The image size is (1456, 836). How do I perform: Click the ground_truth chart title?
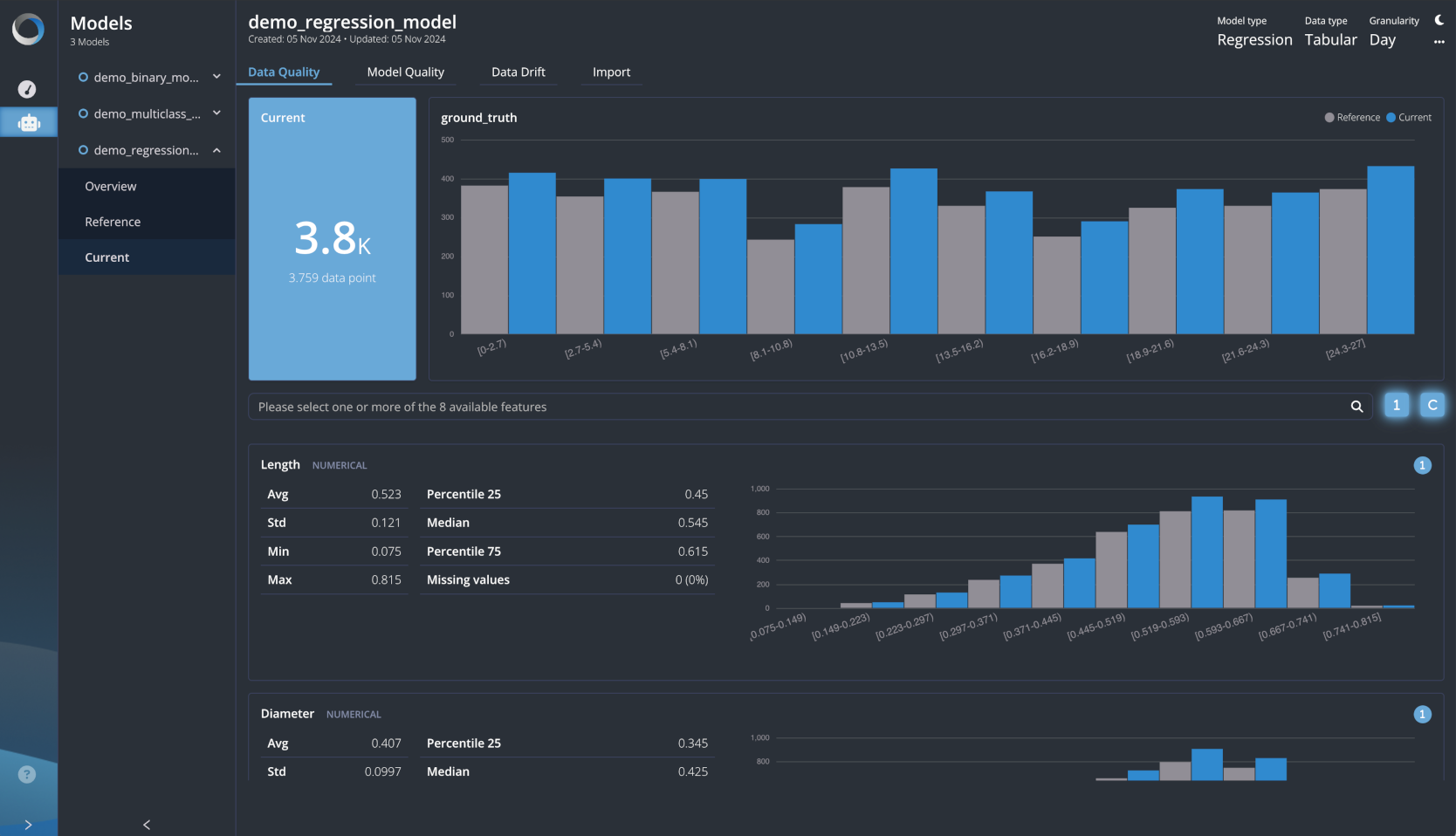(x=478, y=118)
